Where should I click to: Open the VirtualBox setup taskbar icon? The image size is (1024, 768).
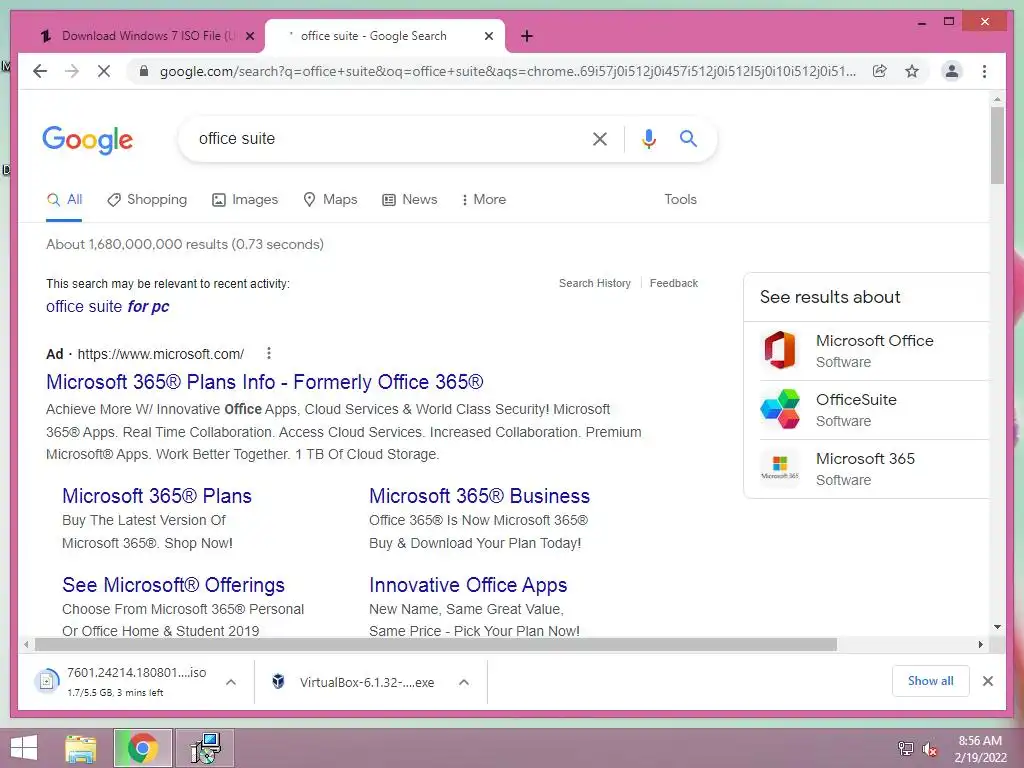point(206,748)
